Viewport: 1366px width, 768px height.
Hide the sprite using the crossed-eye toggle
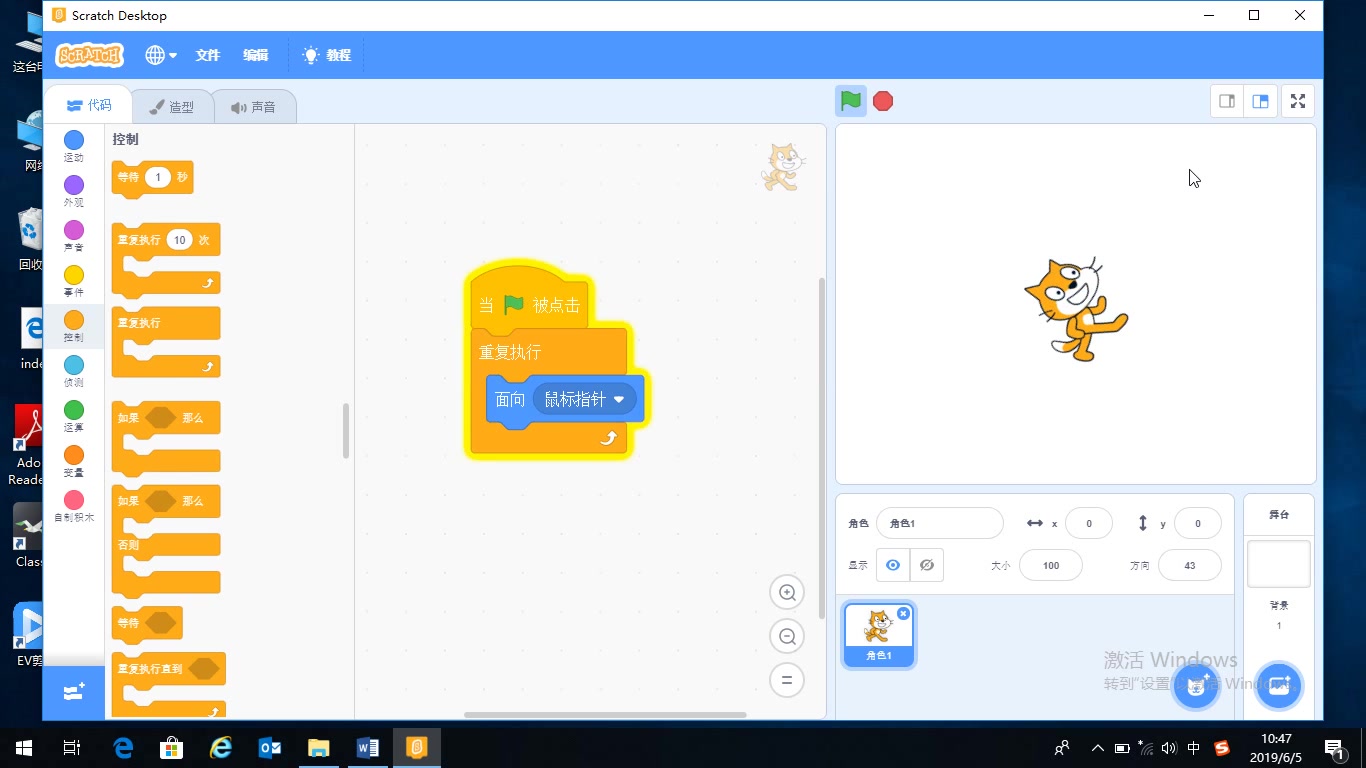click(x=926, y=564)
